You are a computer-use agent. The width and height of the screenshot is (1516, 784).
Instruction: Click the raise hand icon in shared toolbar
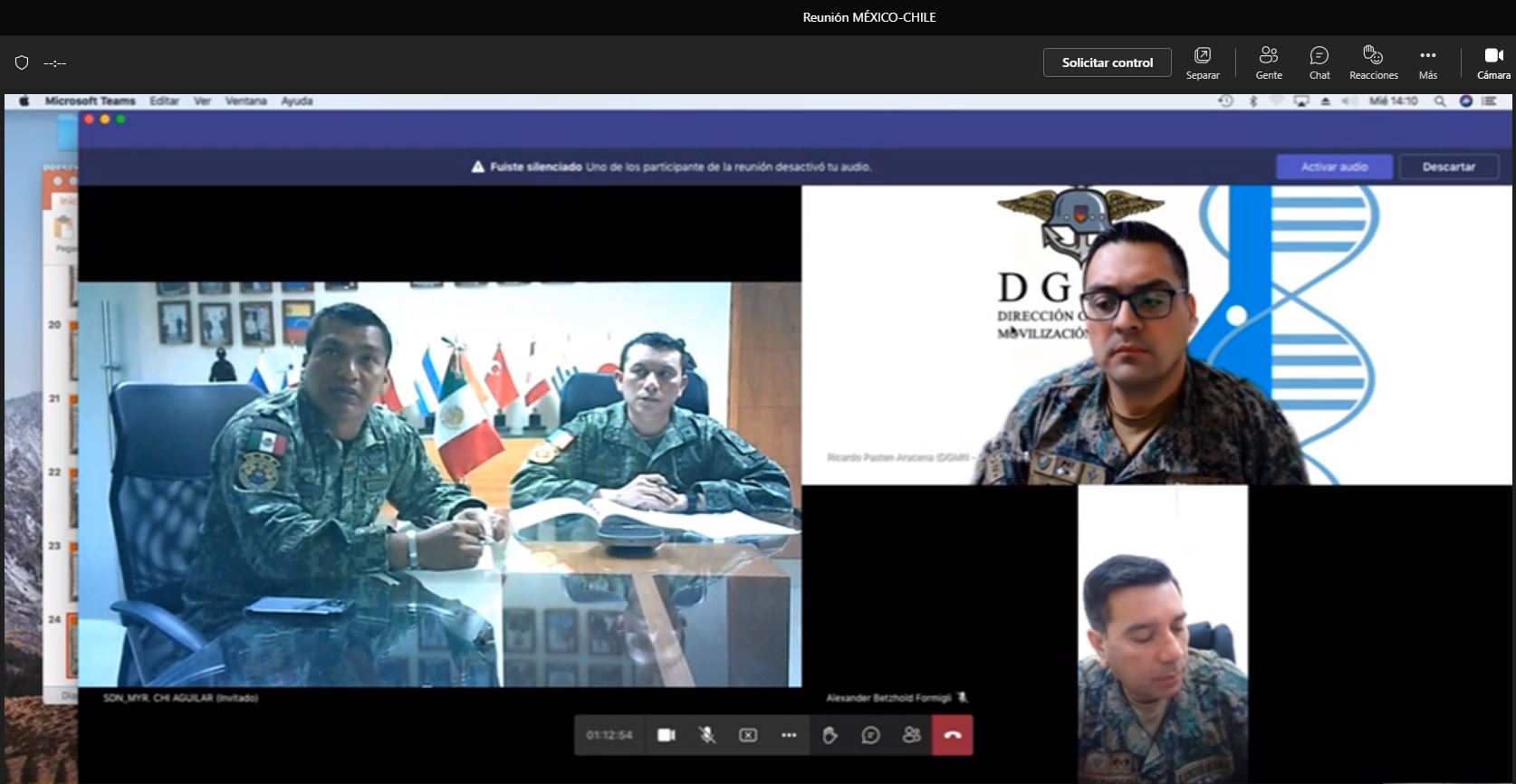point(830,735)
